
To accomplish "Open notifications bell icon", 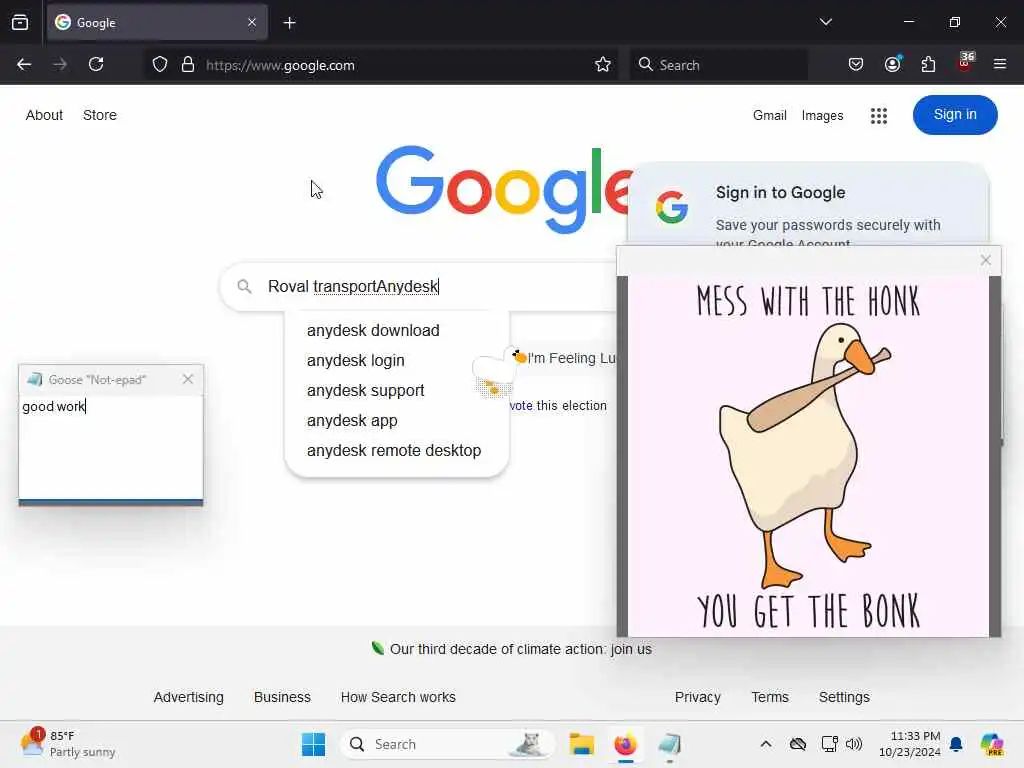I will 956,744.
